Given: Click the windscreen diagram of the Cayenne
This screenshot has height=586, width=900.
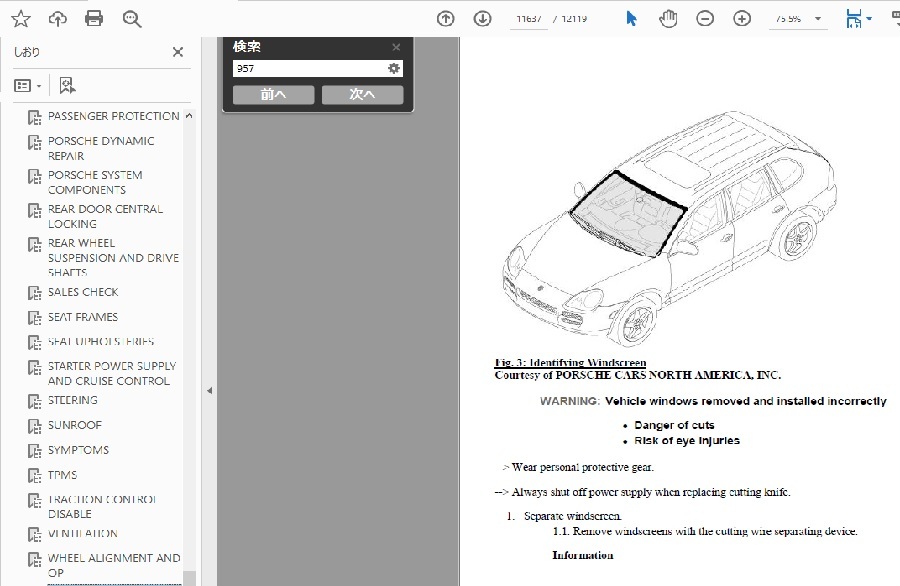Looking at the screenshot, I should (669, 228).
